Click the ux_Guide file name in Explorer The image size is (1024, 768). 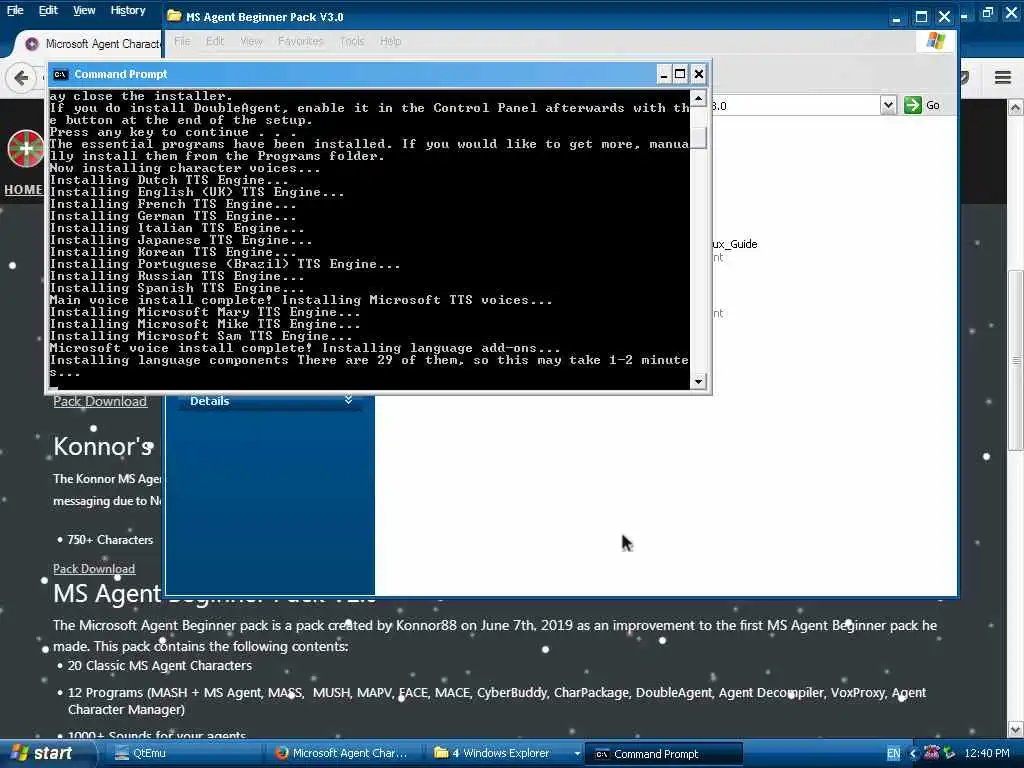tap(735, 244)
